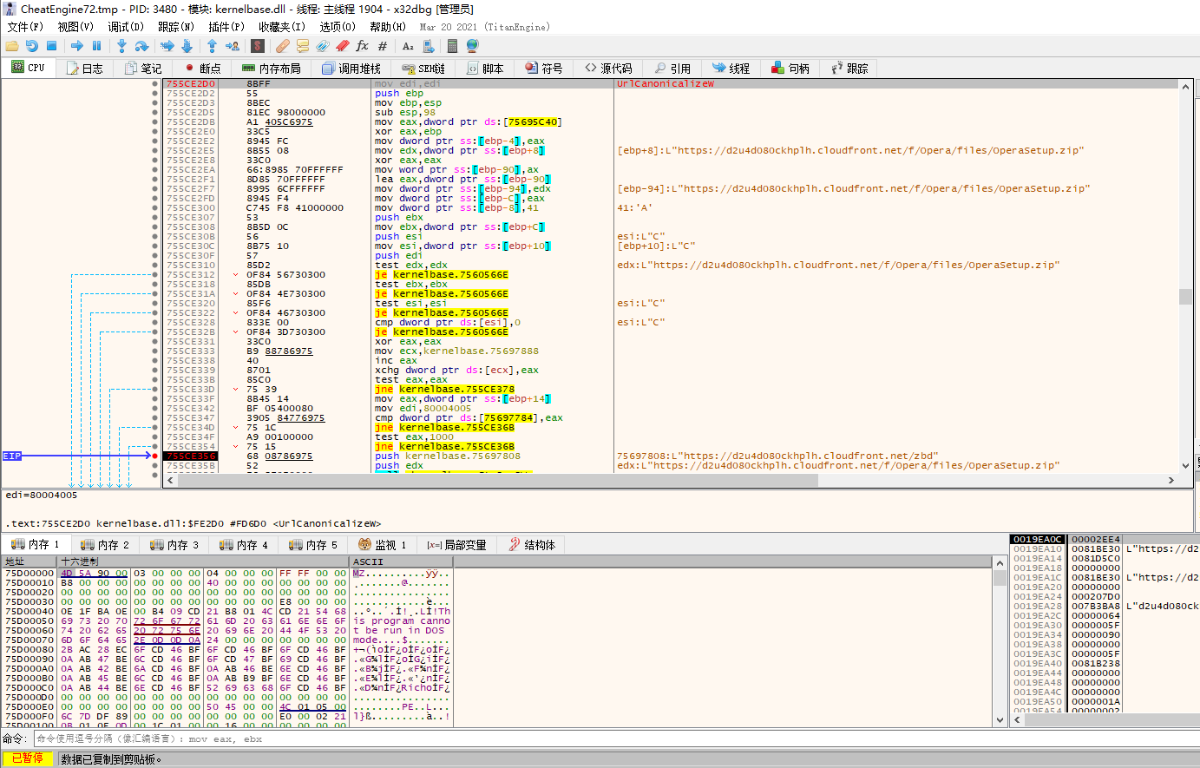1200x768 pixels.
Task: Click the Open file toolbar icon
Action: [x=11, y=46]
